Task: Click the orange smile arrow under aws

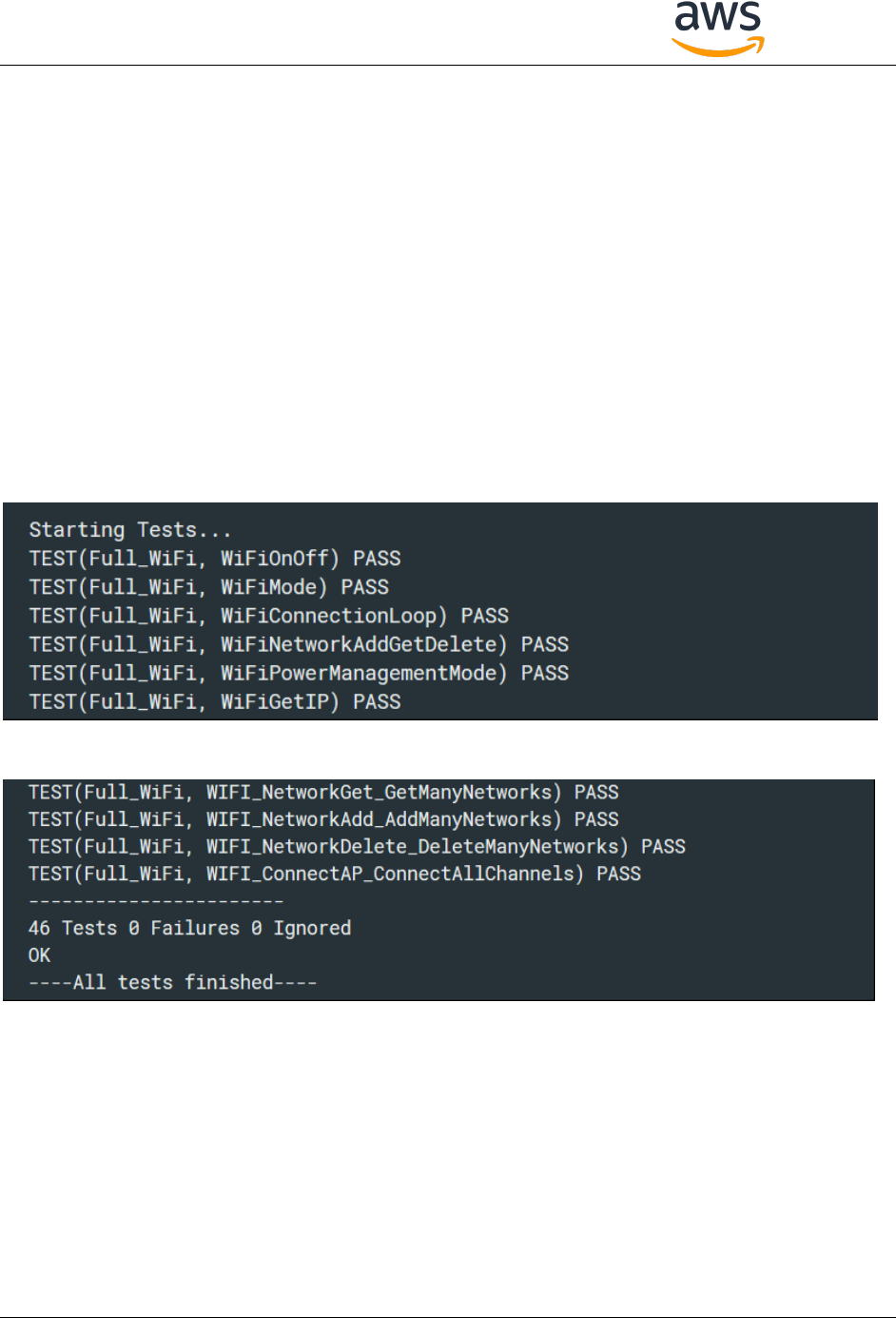Action: (718, 47)
